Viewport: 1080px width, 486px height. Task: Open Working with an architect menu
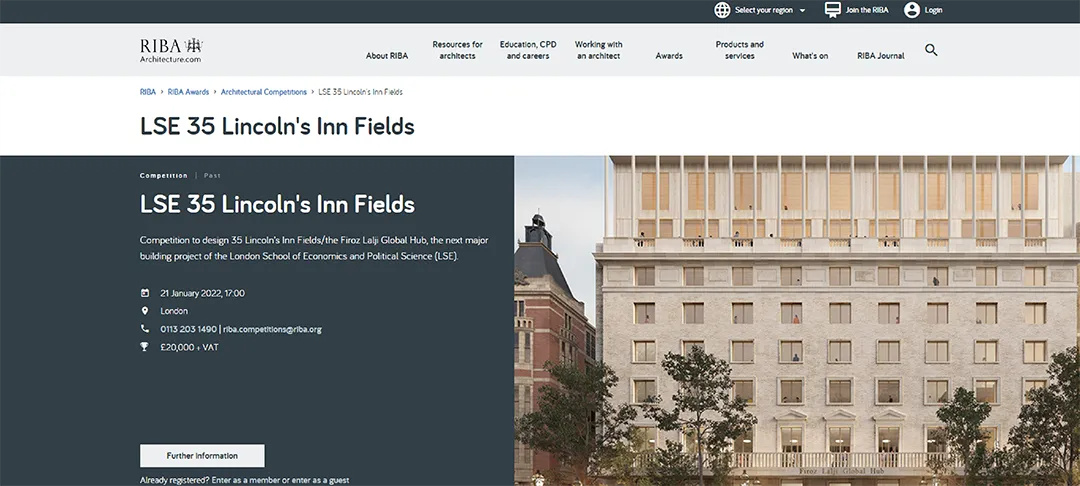click(x=599, y=50)
